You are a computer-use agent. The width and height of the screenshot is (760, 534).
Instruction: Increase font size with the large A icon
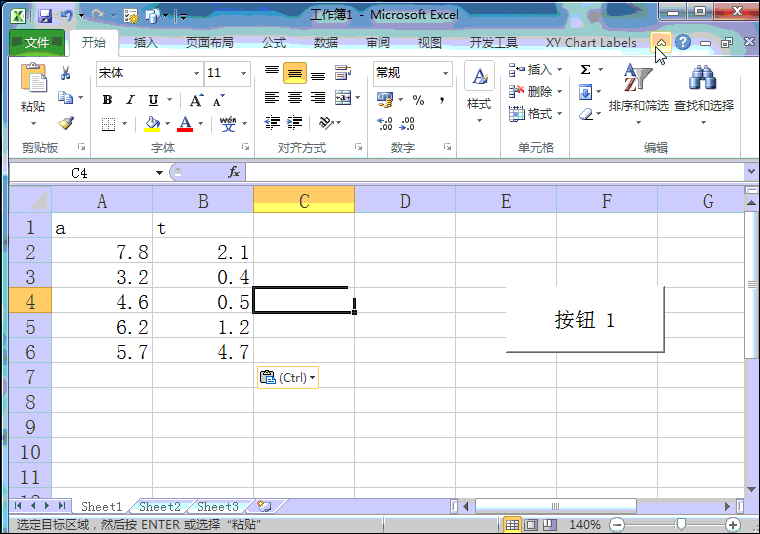click(x=196, y=100)
